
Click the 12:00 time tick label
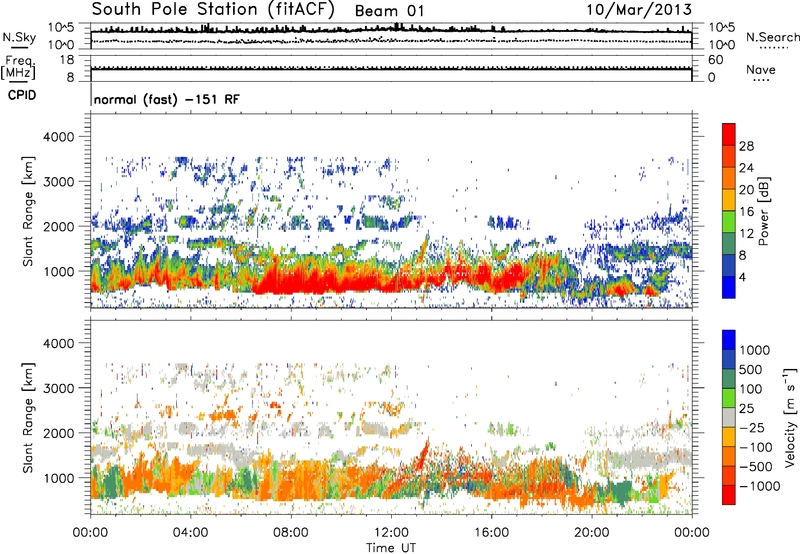[391, 533]
